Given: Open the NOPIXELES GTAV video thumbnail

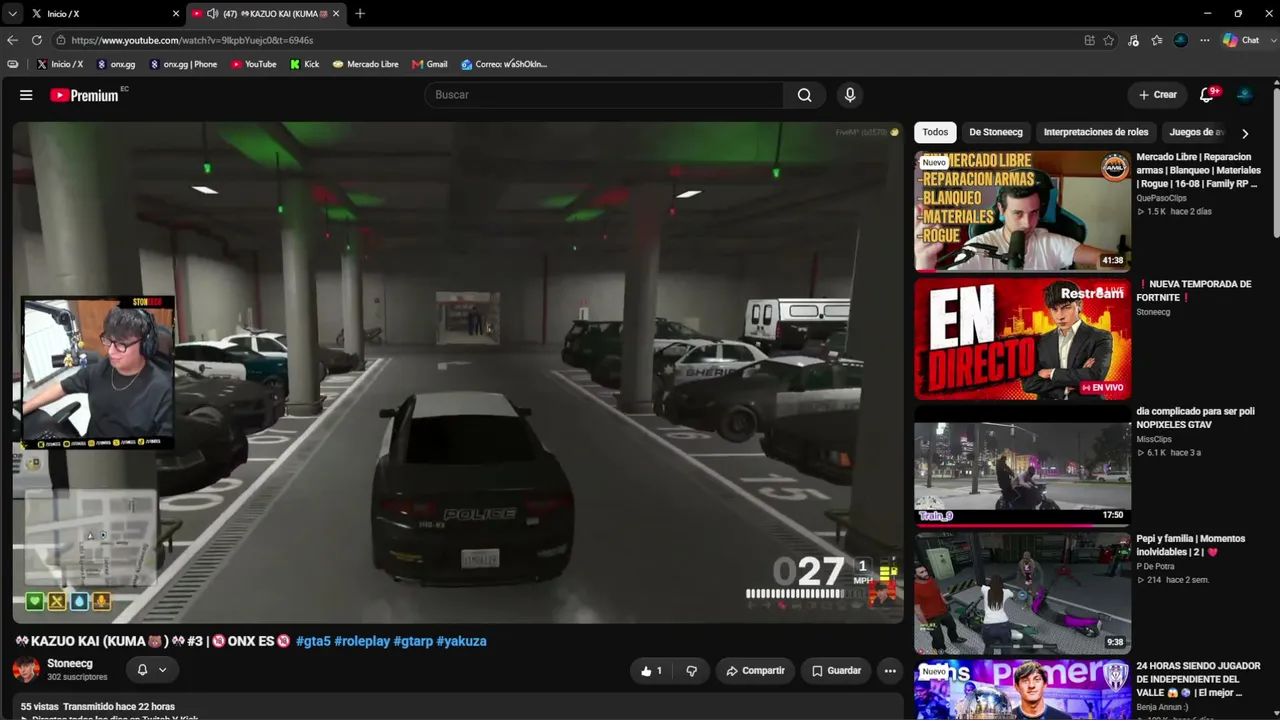Looking at the screenshot, I should pos(1022,465).
